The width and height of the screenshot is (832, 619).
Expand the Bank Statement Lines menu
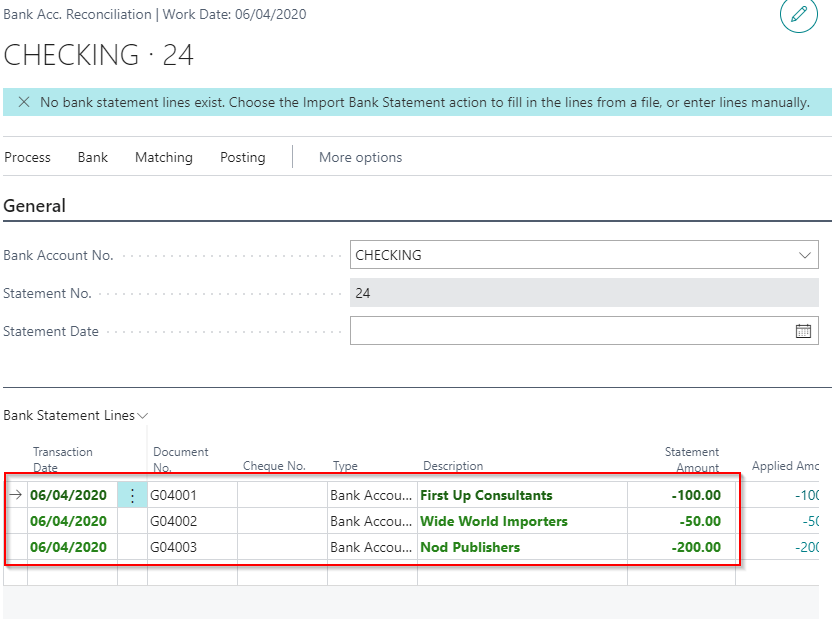pos(75,415)
